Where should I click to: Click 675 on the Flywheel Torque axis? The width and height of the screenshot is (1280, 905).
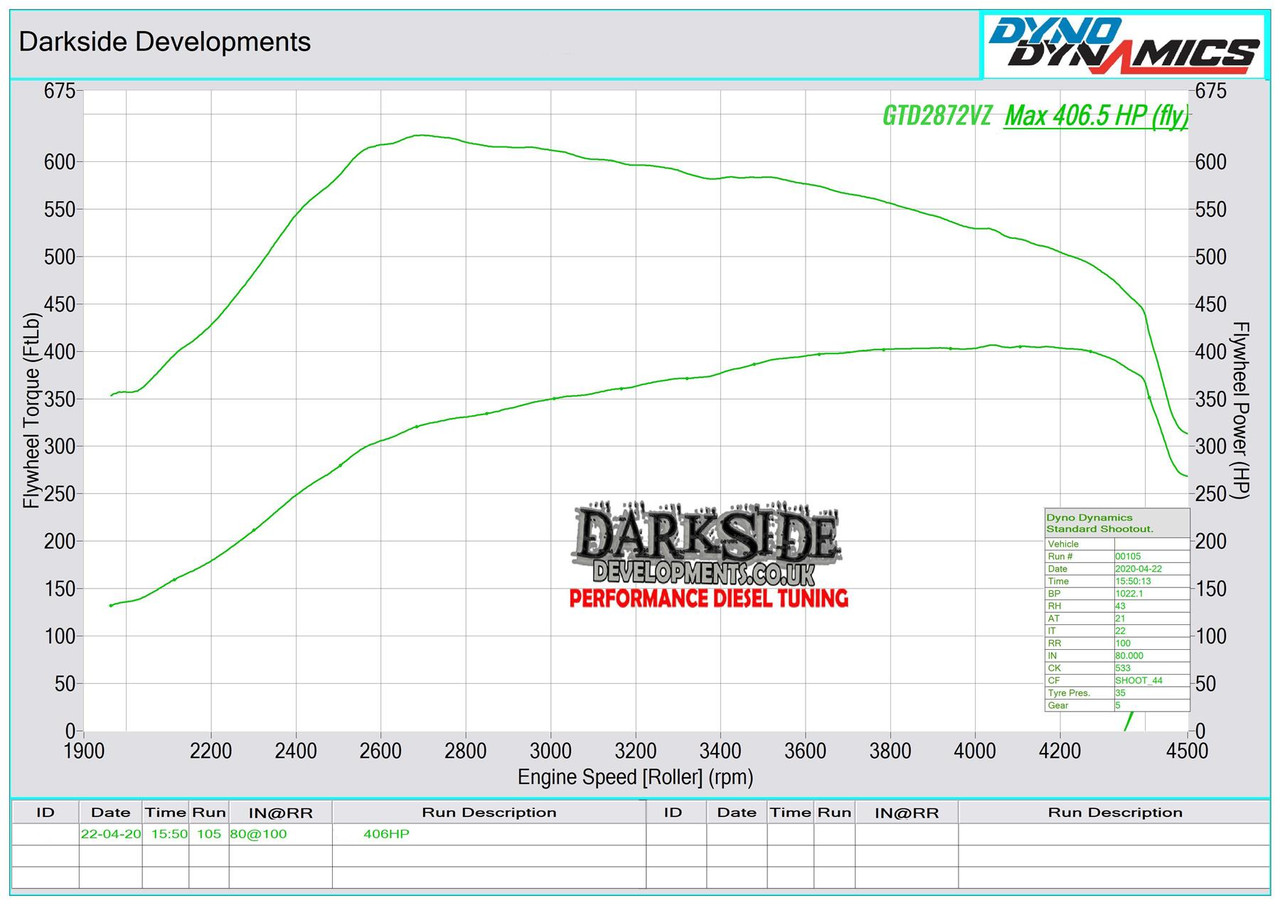point(60,92)
